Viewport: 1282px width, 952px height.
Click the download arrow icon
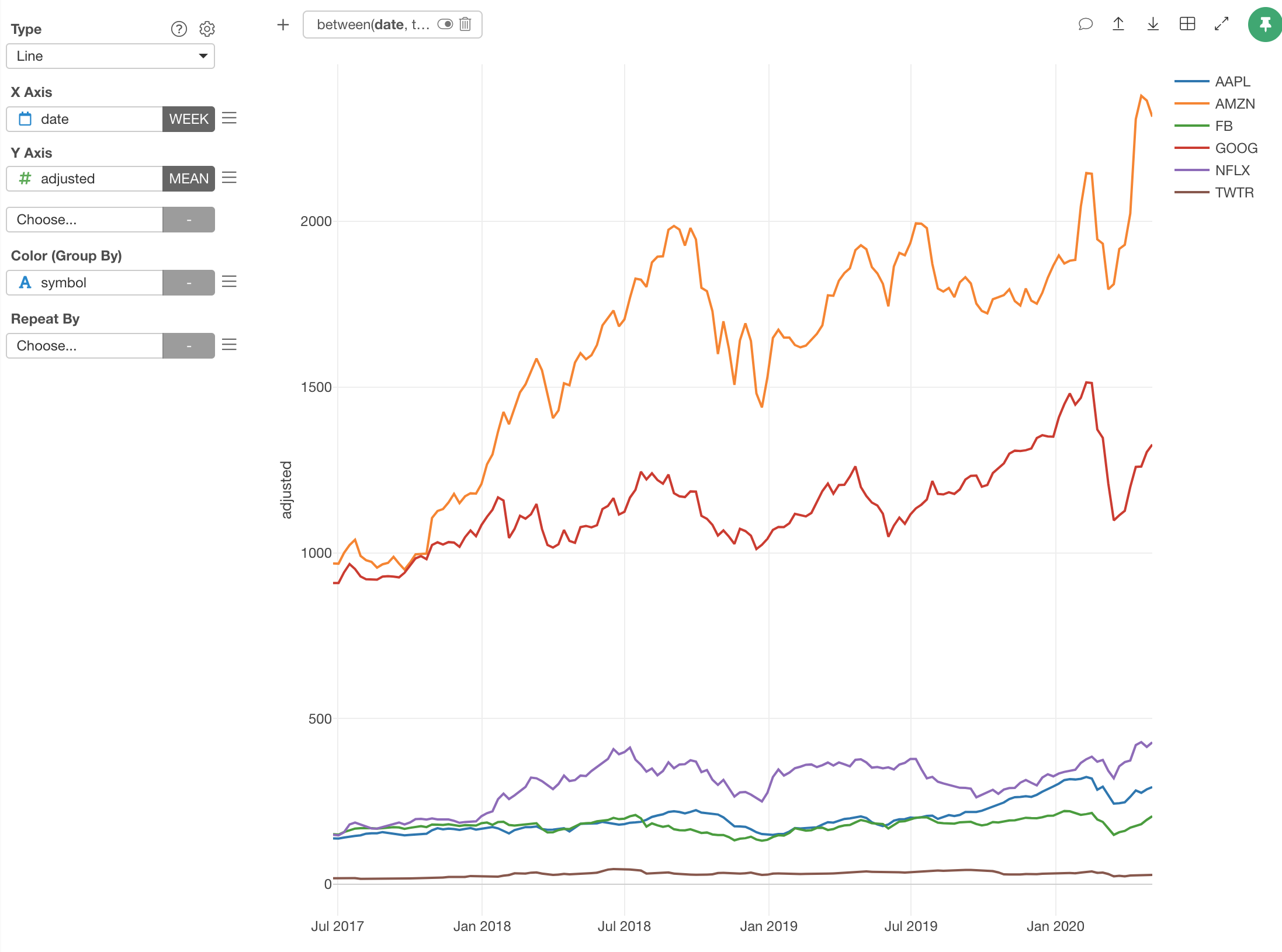point(1153,24)
